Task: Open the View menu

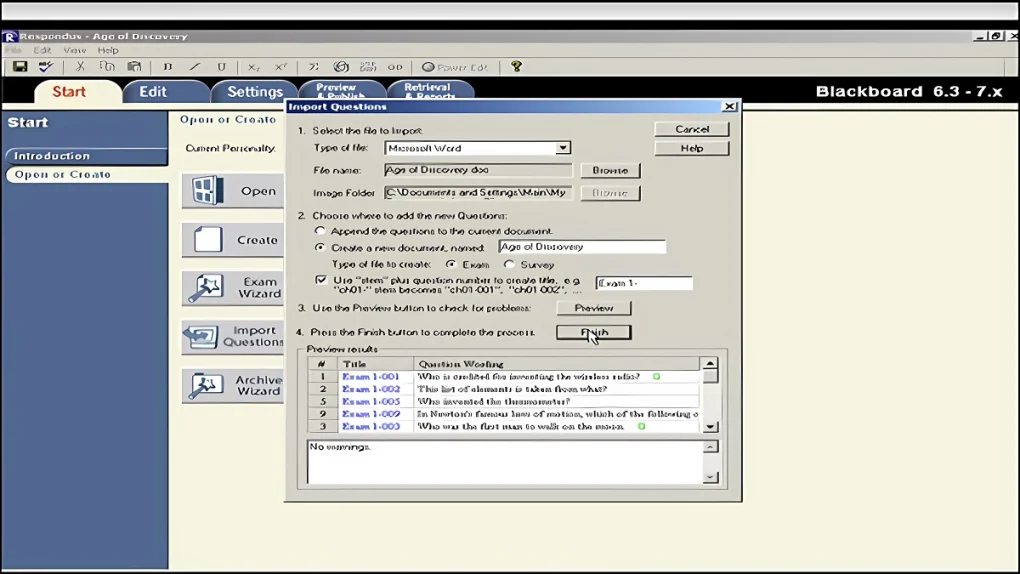Action: coord(75,50)
